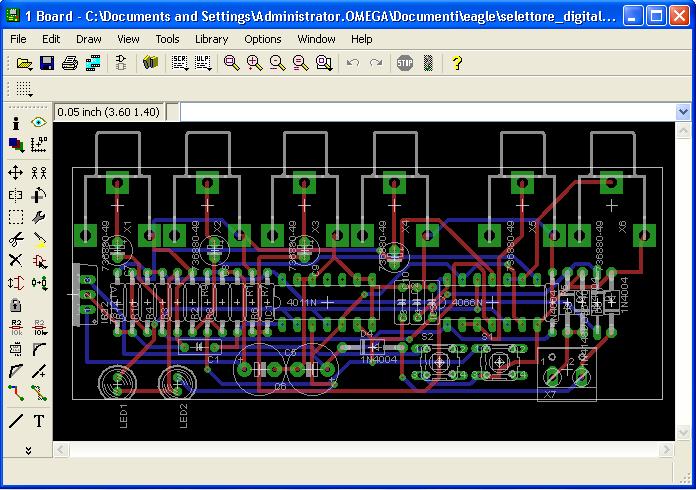Select the Mirror tool
The image size is (696, 490).
pos(16,195)
